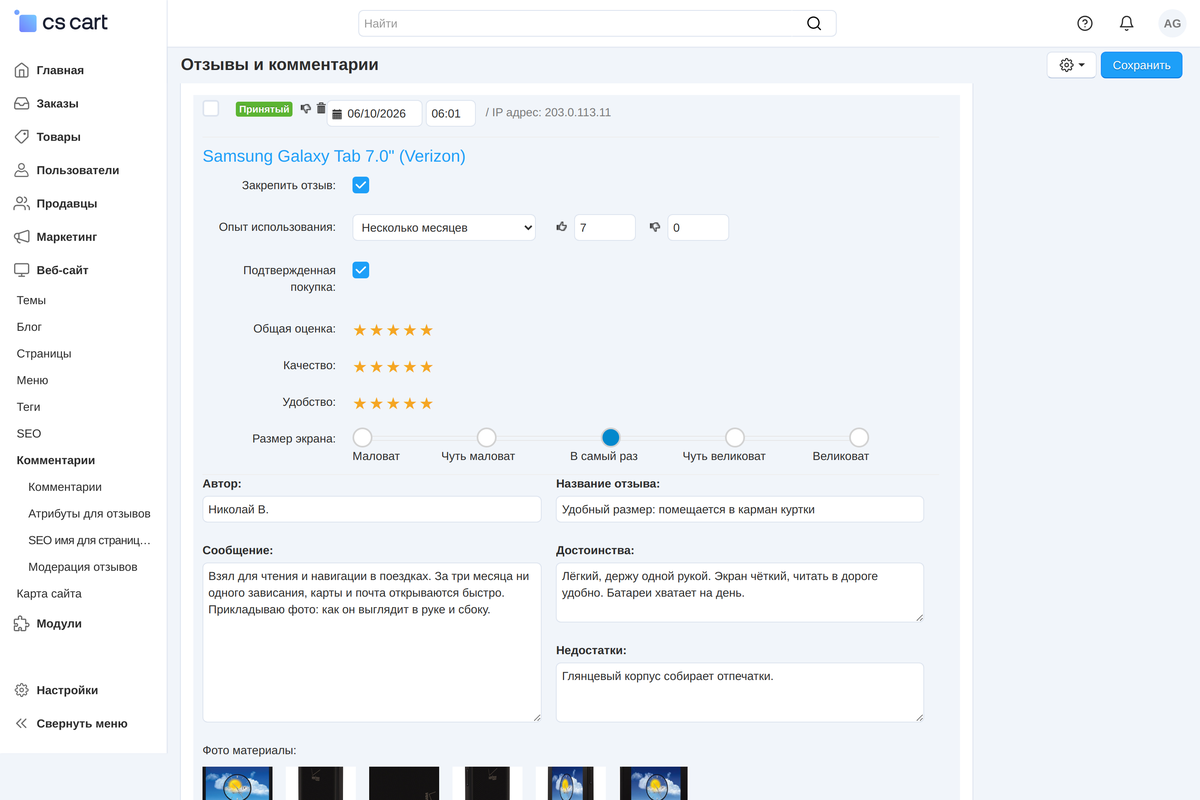Click the thumbs-down icon beside the Принятый badge
This screenshot has width=1200, height=800.
(306, 109)
